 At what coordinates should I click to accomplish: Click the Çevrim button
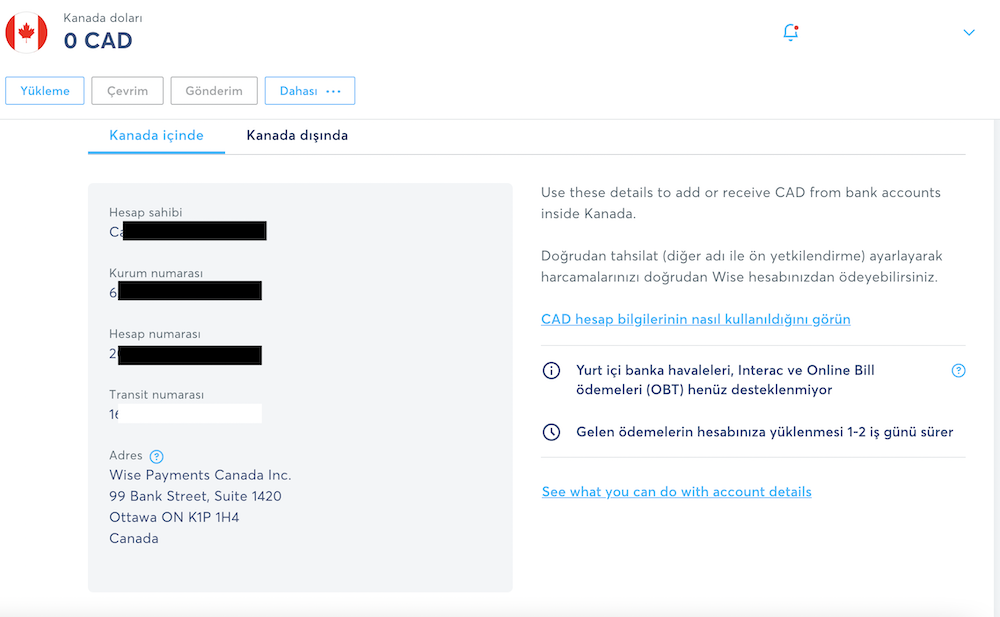point(128,91)
